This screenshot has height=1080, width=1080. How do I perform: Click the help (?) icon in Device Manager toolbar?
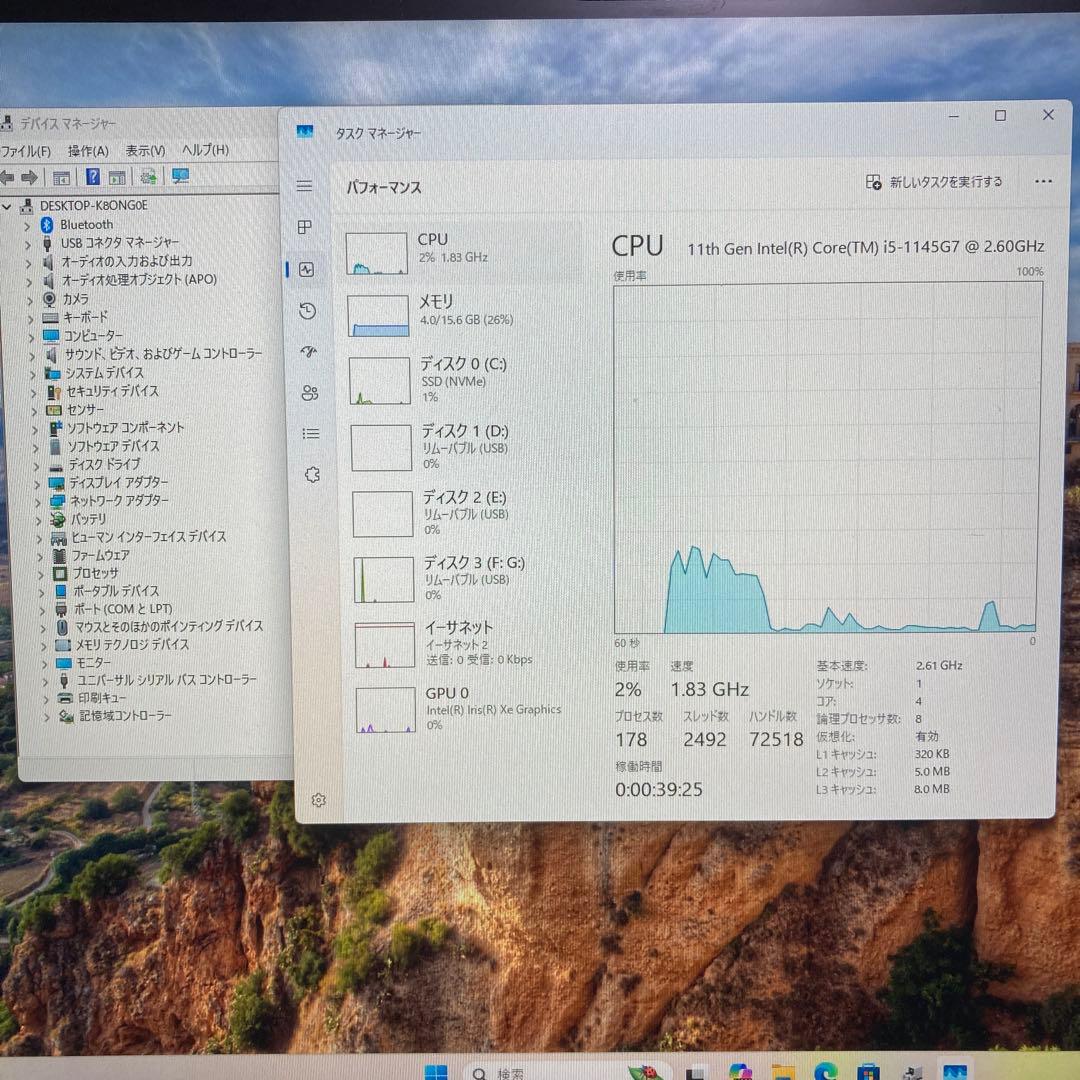tap(92, 177)
